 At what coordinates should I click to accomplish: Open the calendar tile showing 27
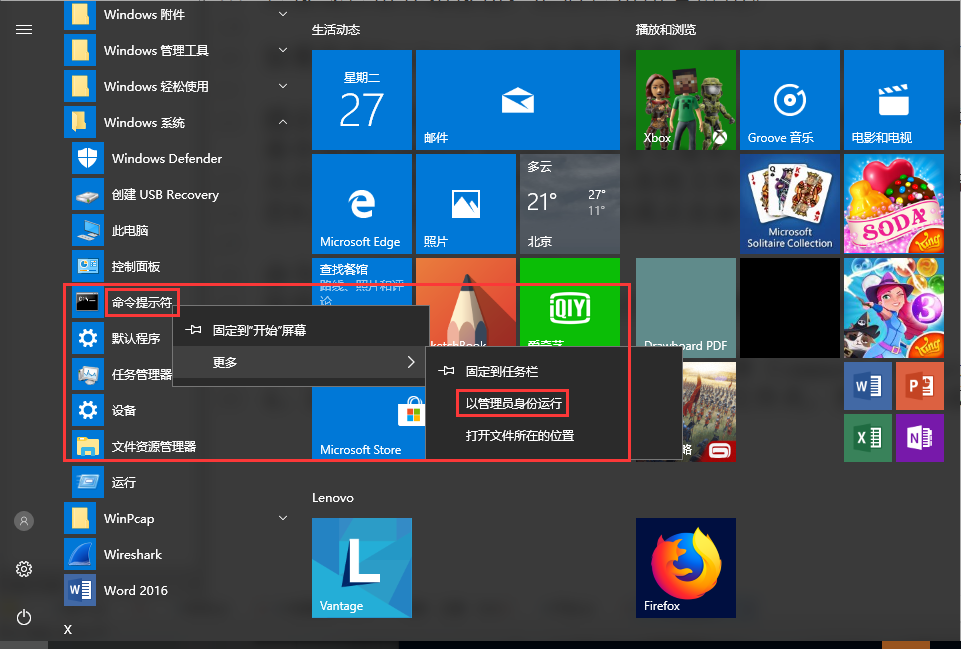pos(361,100)
